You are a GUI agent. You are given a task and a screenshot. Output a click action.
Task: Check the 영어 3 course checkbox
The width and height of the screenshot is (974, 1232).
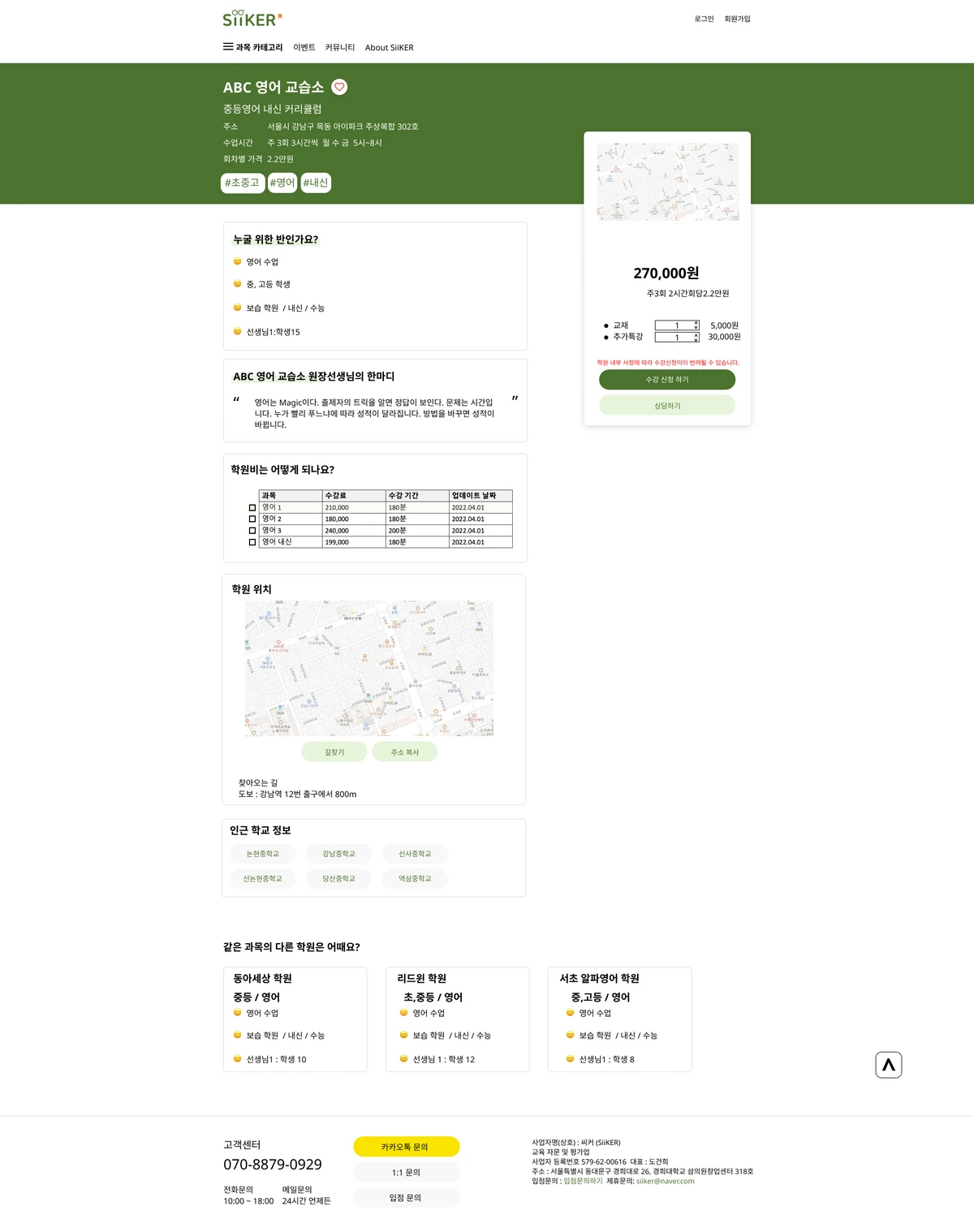pos(252,531)
